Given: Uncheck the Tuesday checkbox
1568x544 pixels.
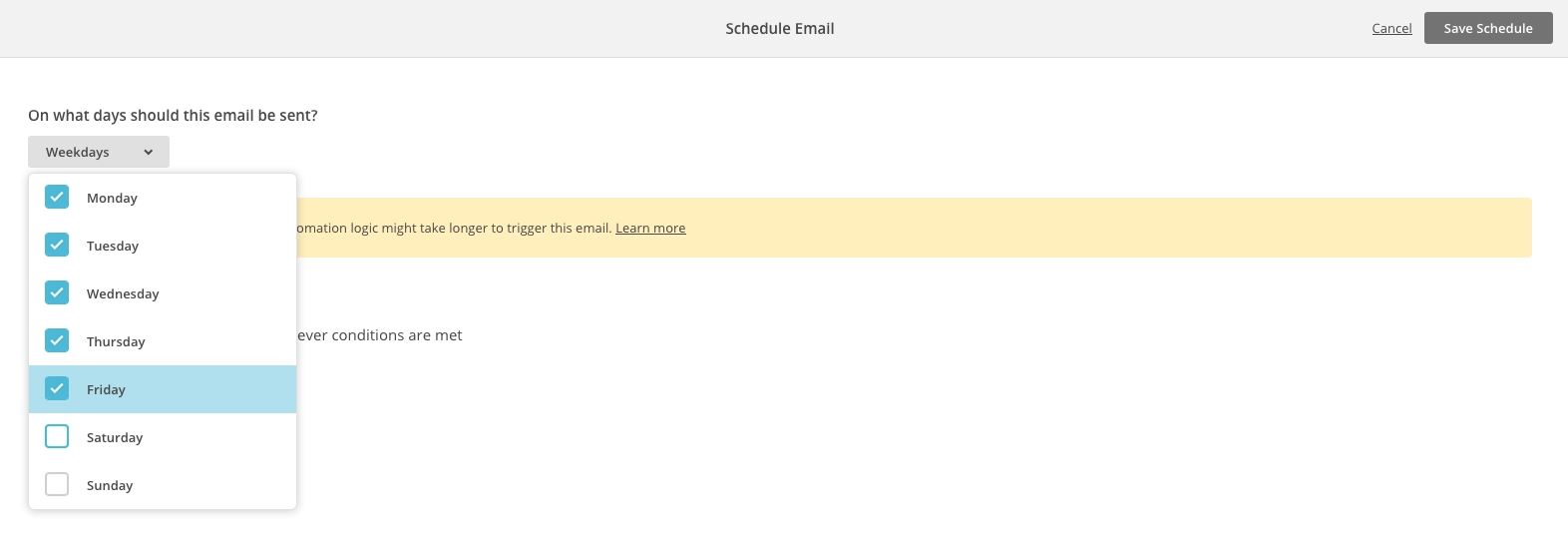Looking at the screenshot, I should [57, 245].
